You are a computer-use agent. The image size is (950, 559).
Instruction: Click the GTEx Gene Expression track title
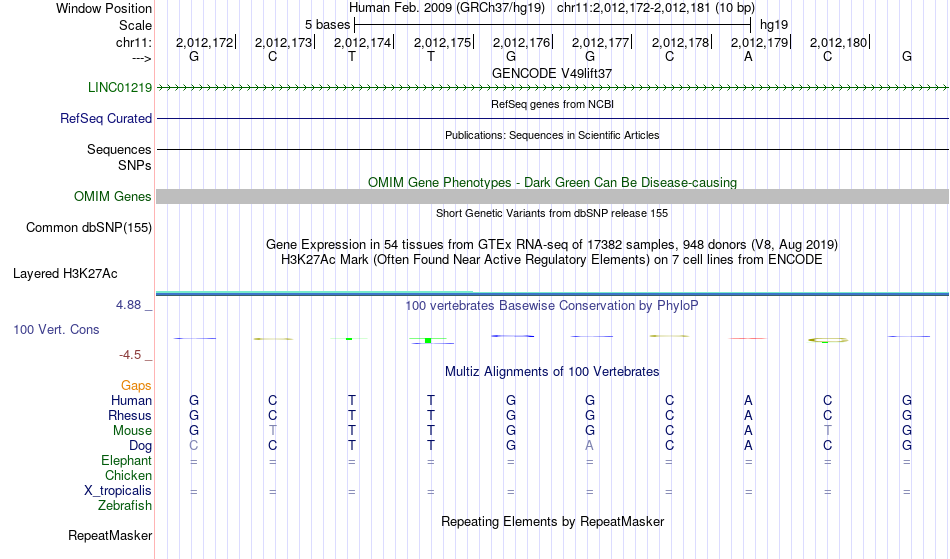pyautogui.click(x=551, y=245)
